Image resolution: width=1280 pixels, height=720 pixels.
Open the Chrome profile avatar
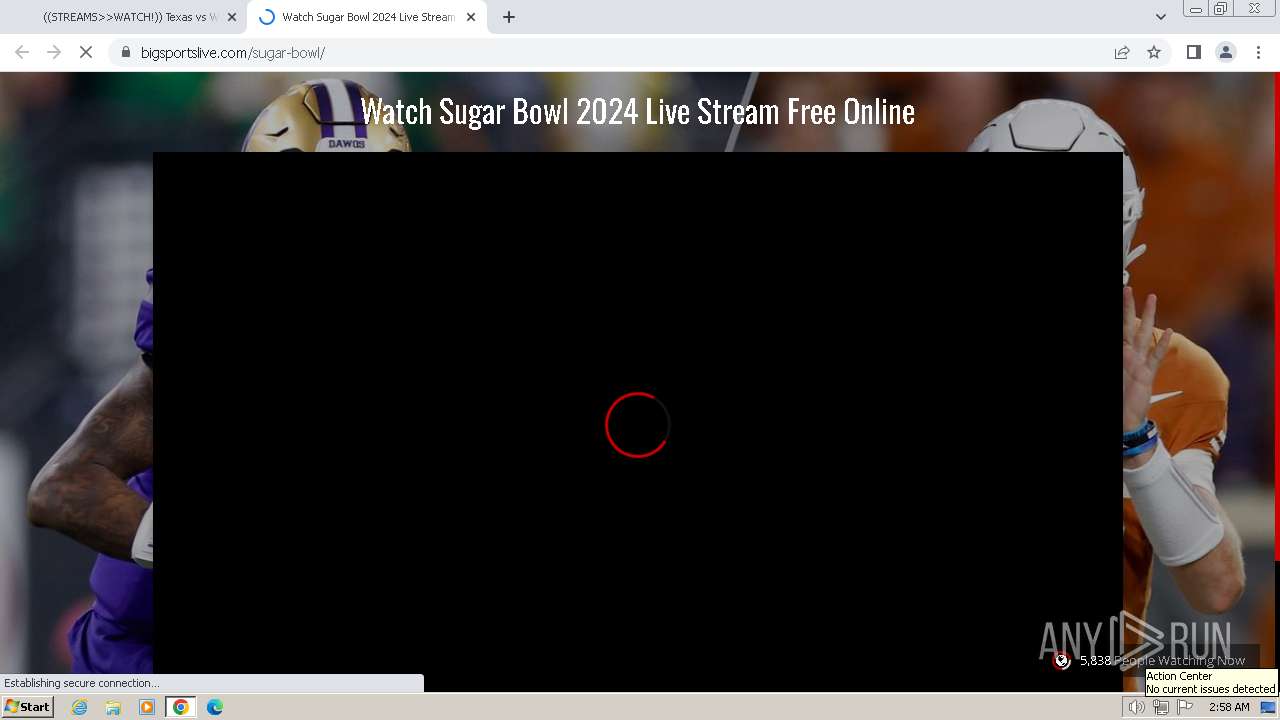1225,52
